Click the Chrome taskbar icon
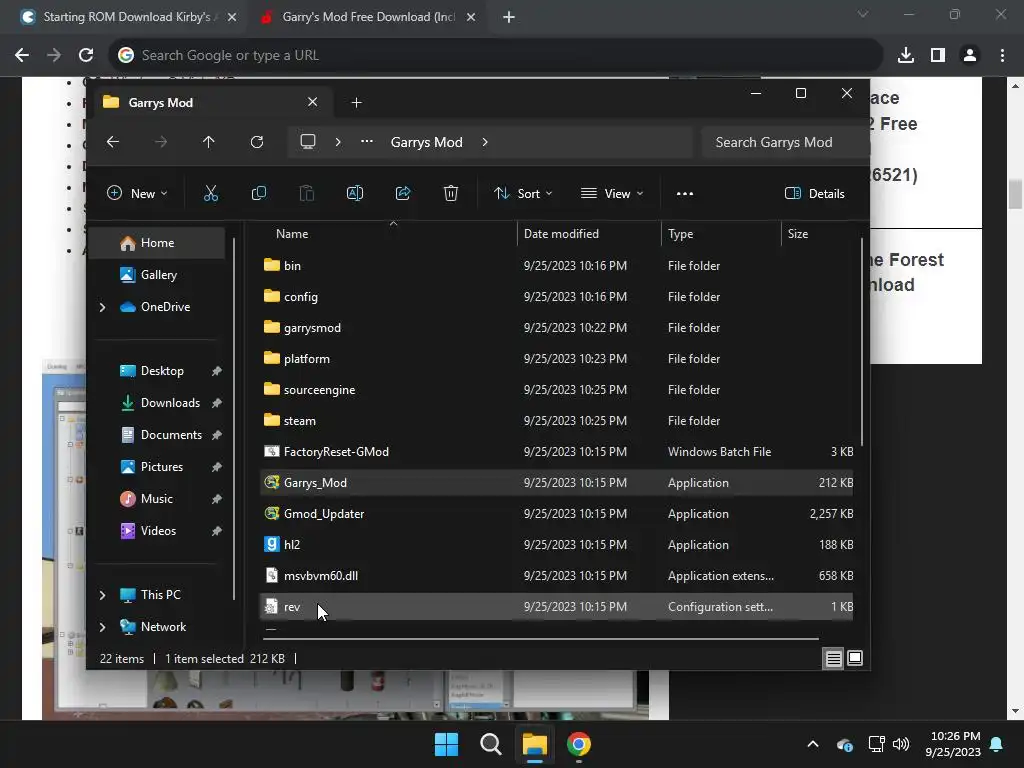The width and height of the screenshot is (1024, 768). (579, 744)
